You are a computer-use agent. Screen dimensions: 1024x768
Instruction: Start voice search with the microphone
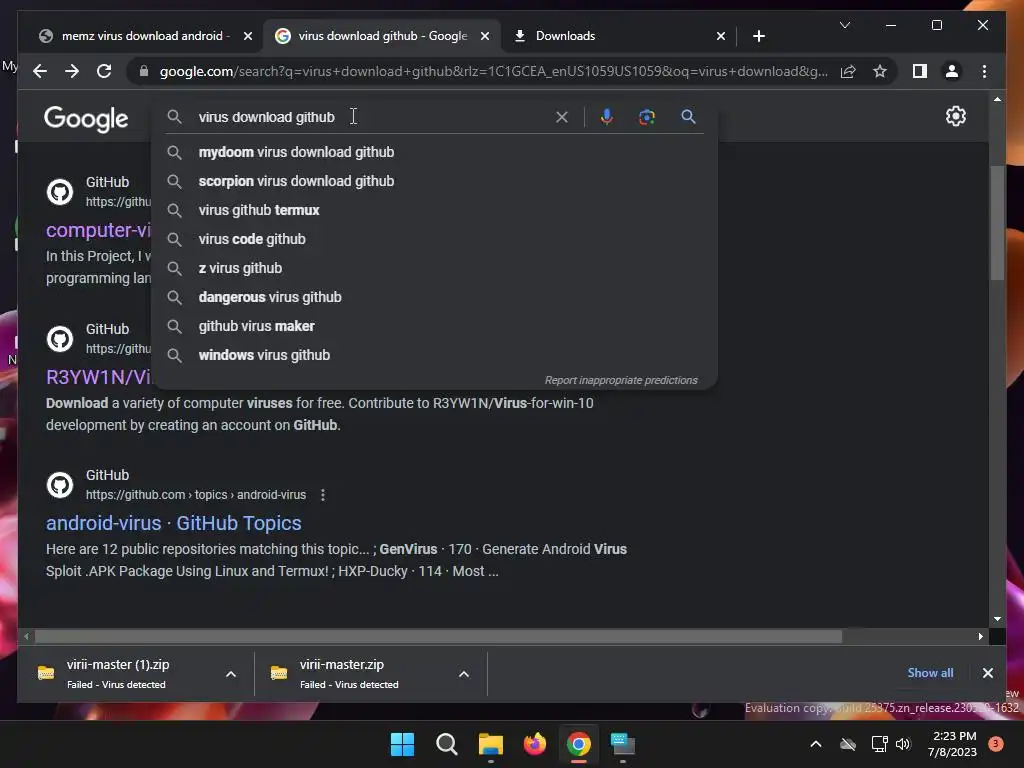pyautogui.click(x=607, y=117)
